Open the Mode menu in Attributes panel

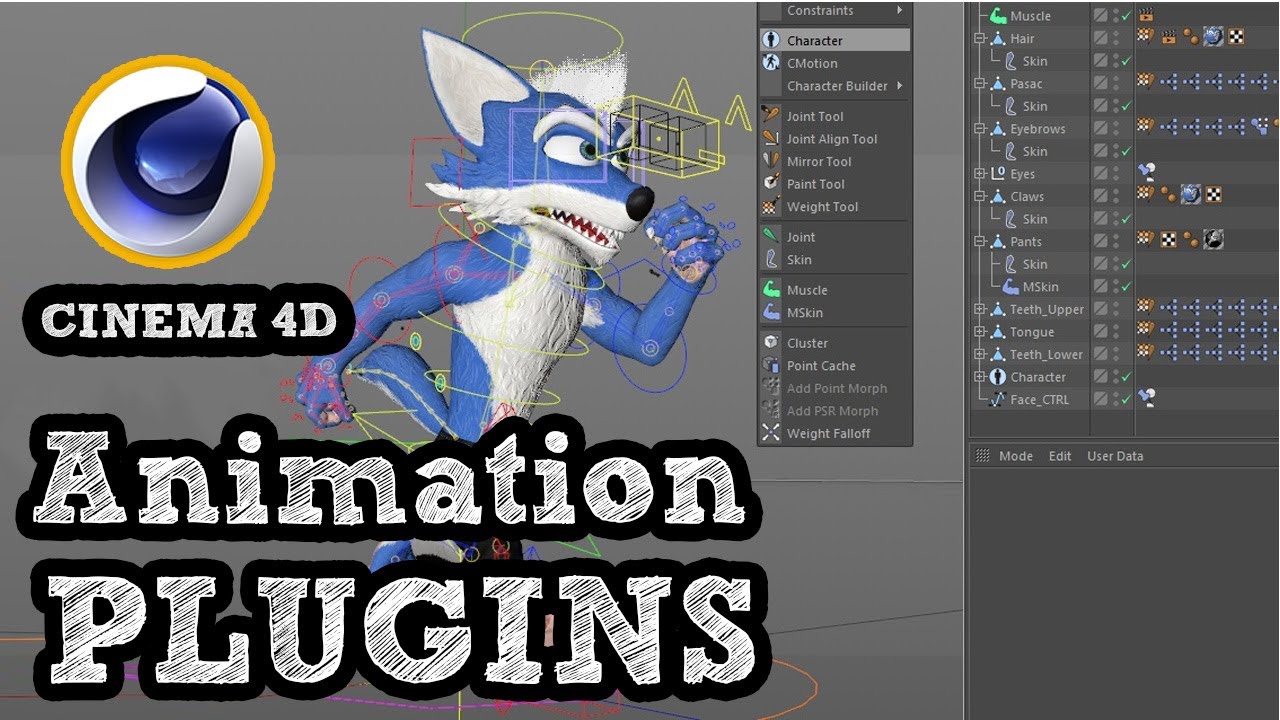pos(1016,456)
